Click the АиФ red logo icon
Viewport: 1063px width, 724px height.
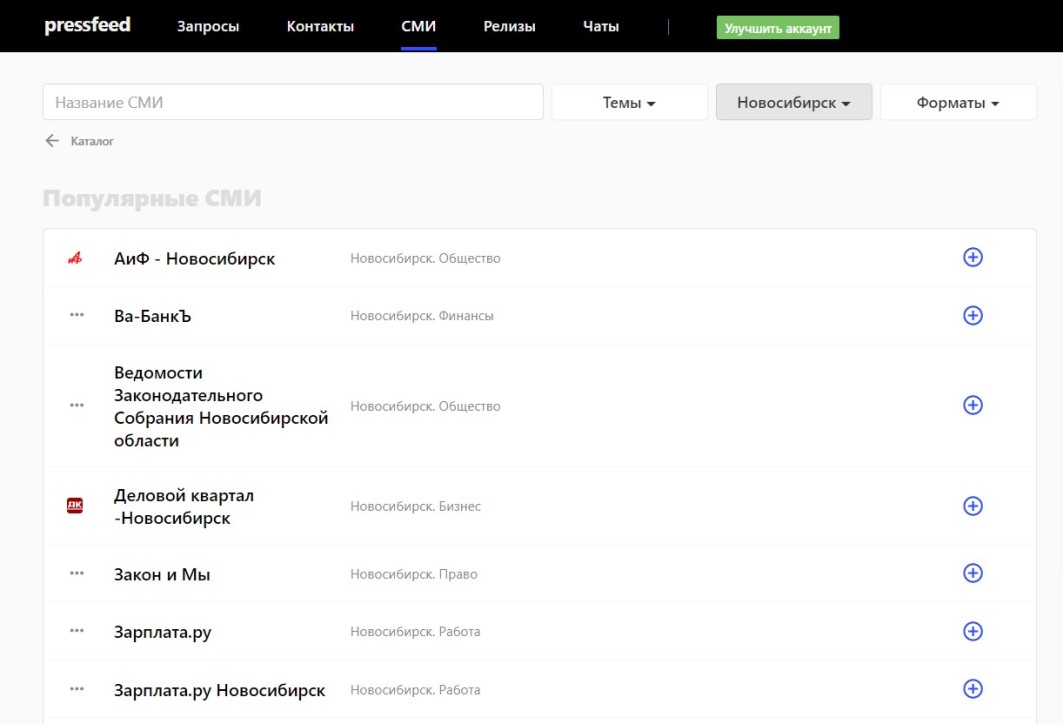click(x=75, y=258)
